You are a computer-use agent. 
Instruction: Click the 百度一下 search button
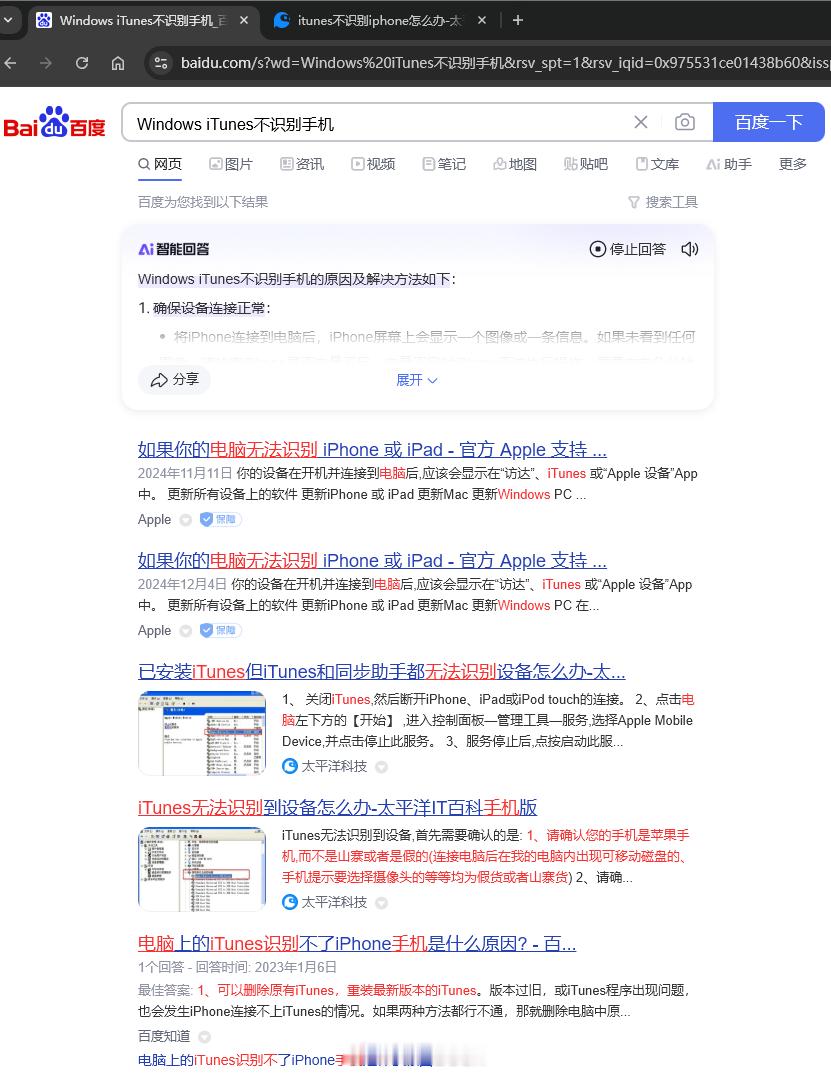pos(769,123)
